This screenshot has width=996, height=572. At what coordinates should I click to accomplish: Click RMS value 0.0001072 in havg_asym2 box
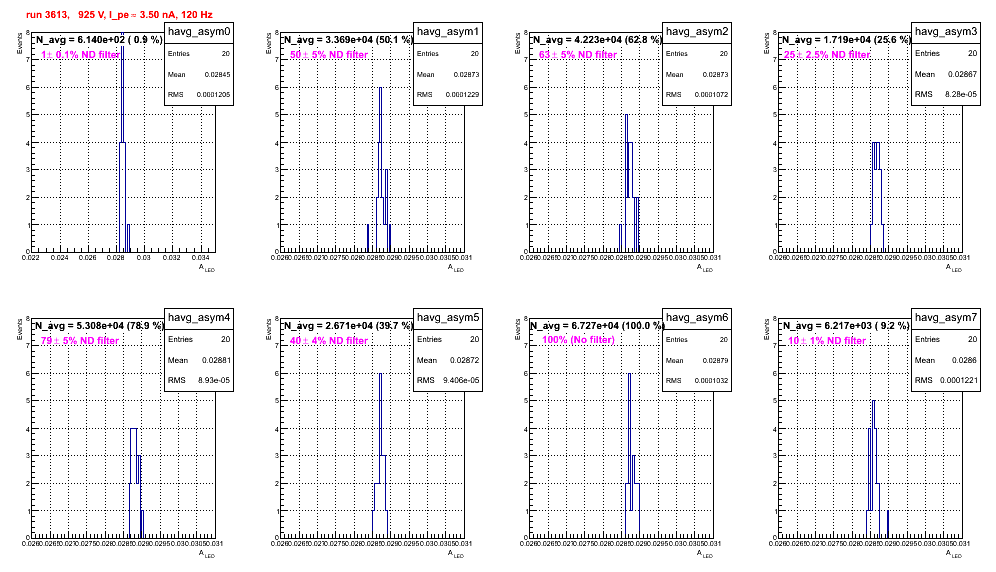click(711, 94)
